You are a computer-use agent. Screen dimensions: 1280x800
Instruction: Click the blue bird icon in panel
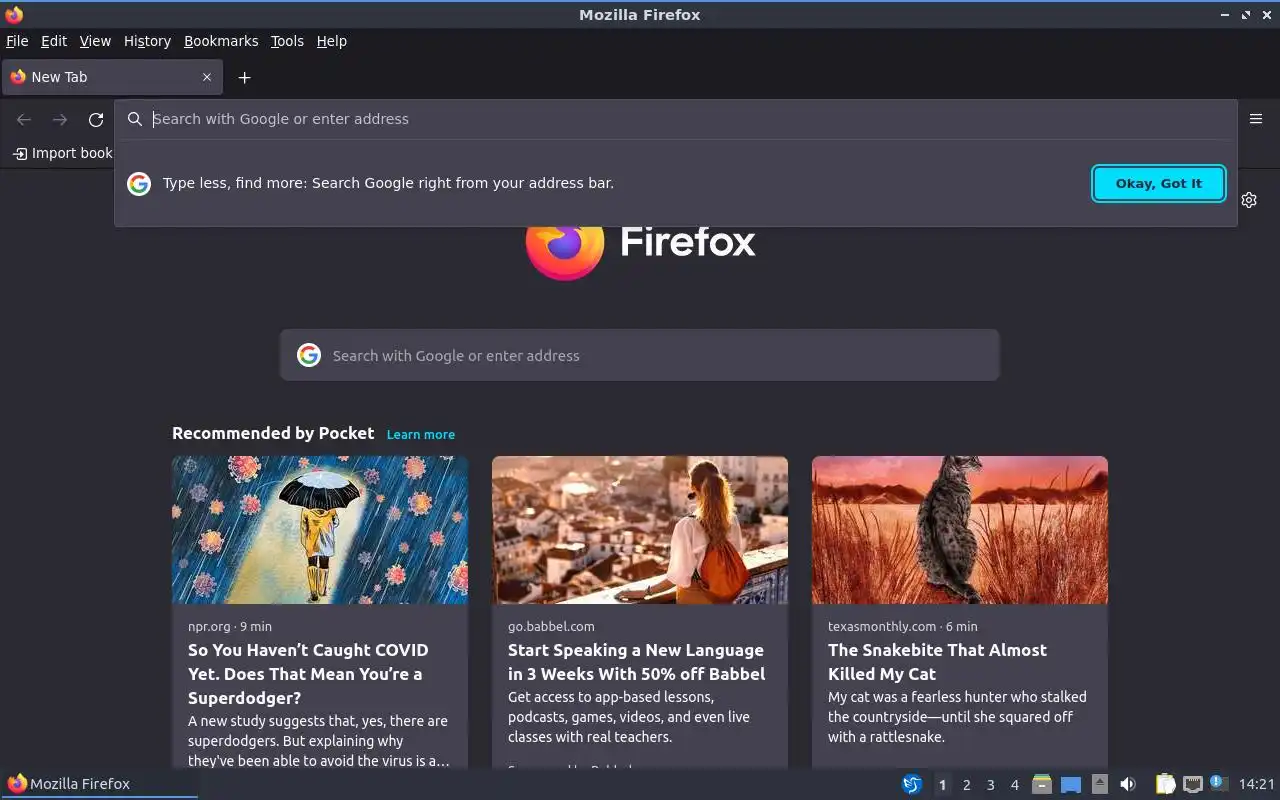click(x=912, y=784)
